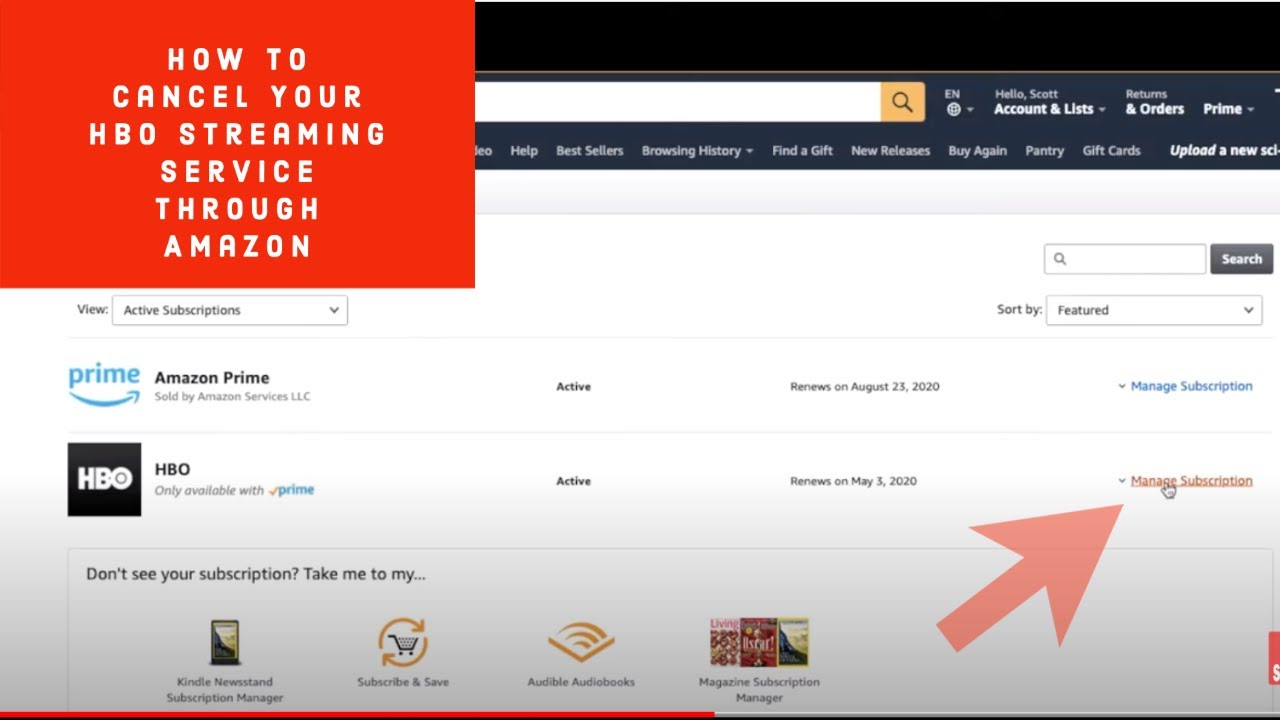Expand chevron beside HBO Manage Subscription
The width and height of the screenshot is (1280, 720).
pyautogui.click(x=1122, y=481)
